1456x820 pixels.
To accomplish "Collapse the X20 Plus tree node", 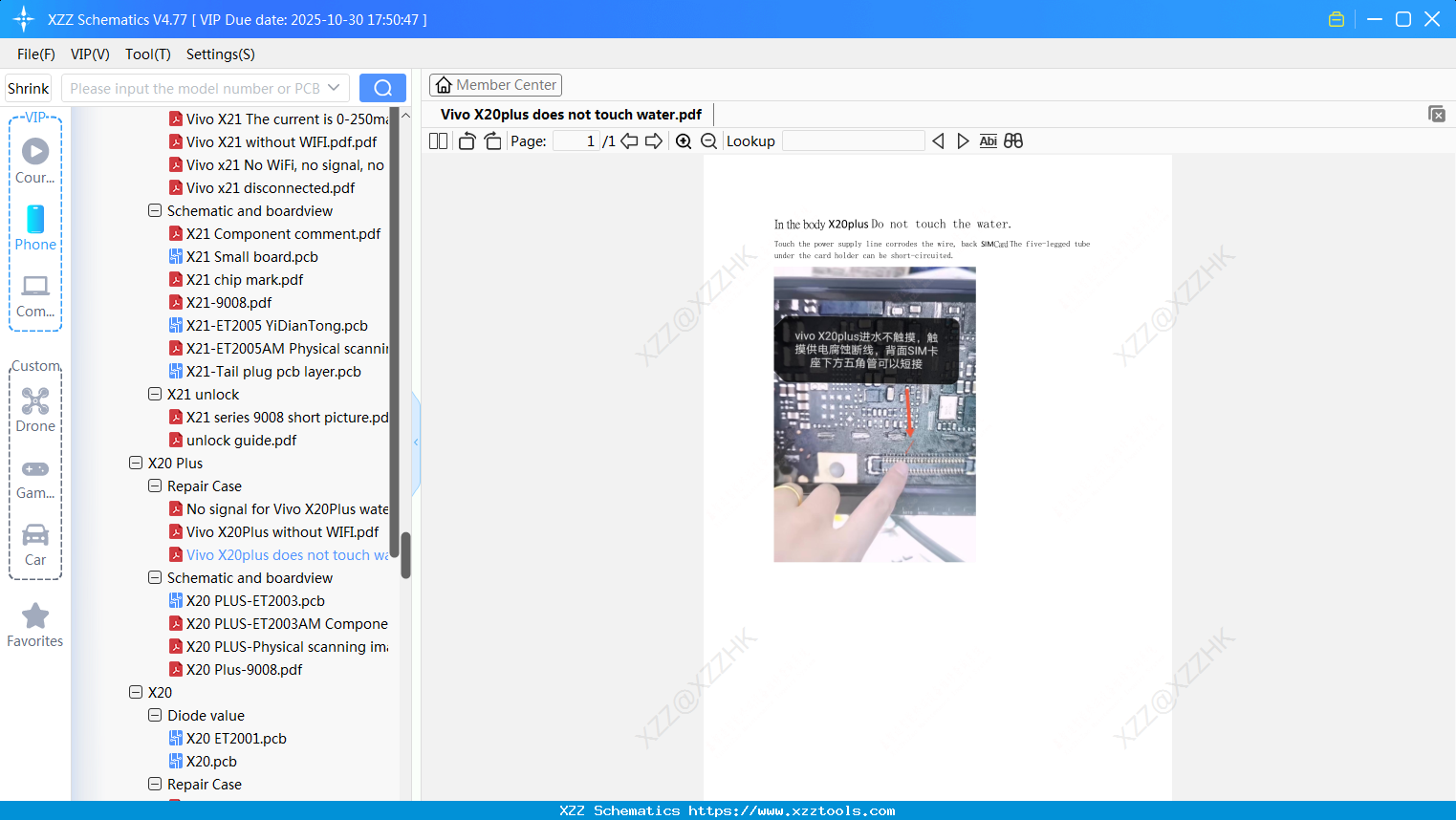I will coord(136,463).
